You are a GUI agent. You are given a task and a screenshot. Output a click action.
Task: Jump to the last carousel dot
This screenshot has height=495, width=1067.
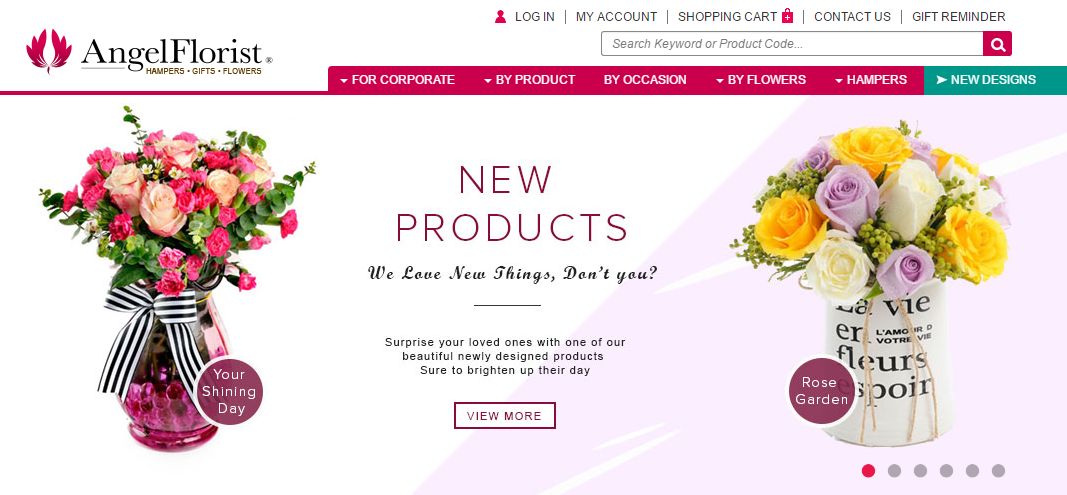(998, 470)
